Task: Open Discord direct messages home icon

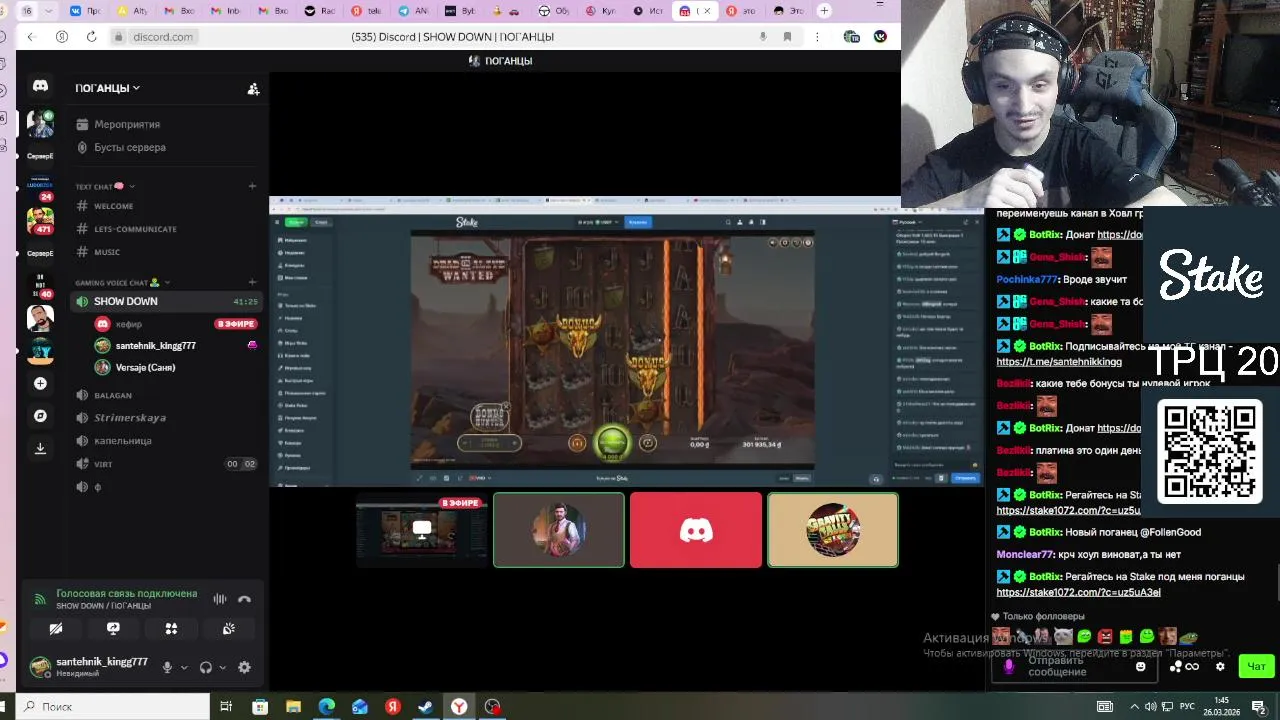Action: [x=40, y=87]
